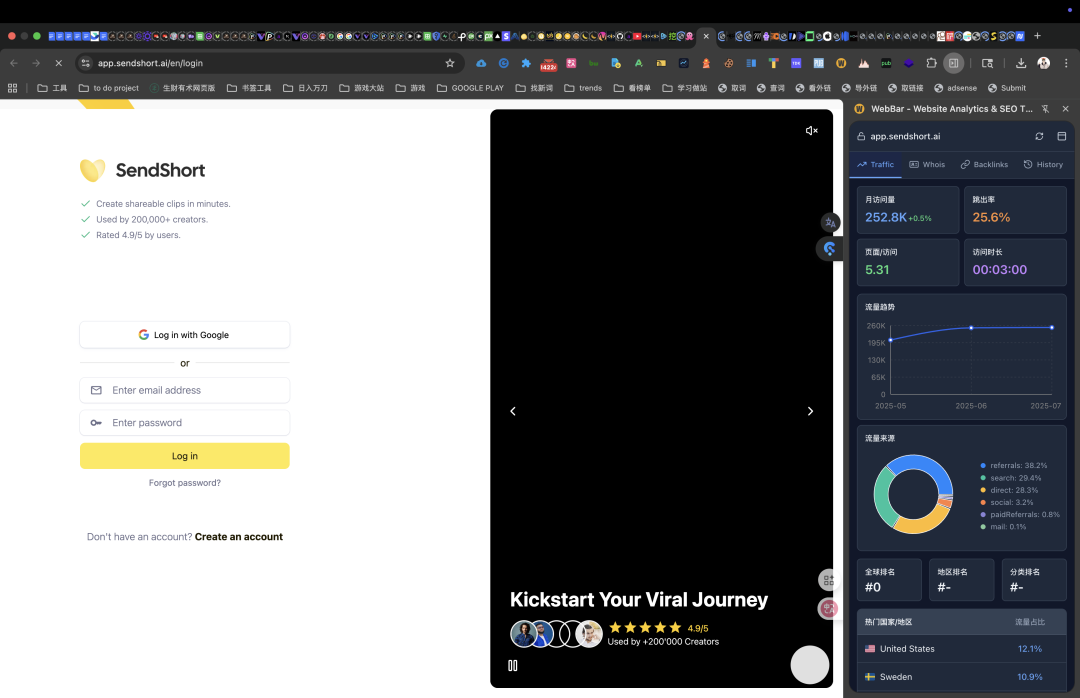Open the 工具 bookmarks folder
Viewport: 1080px width, 698px height.
[52, 88]
